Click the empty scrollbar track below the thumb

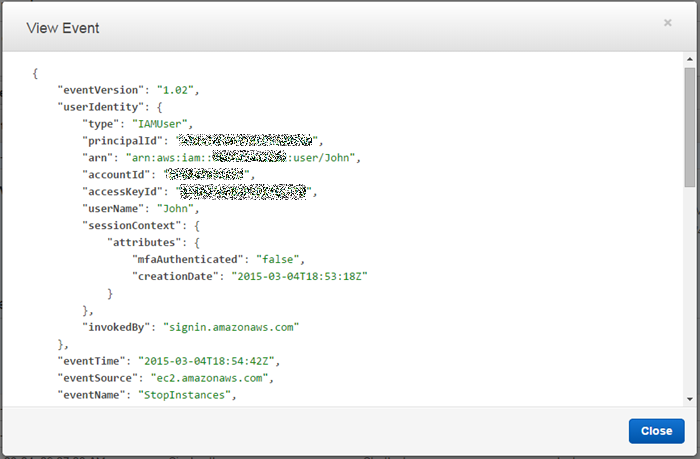point(689,300)
